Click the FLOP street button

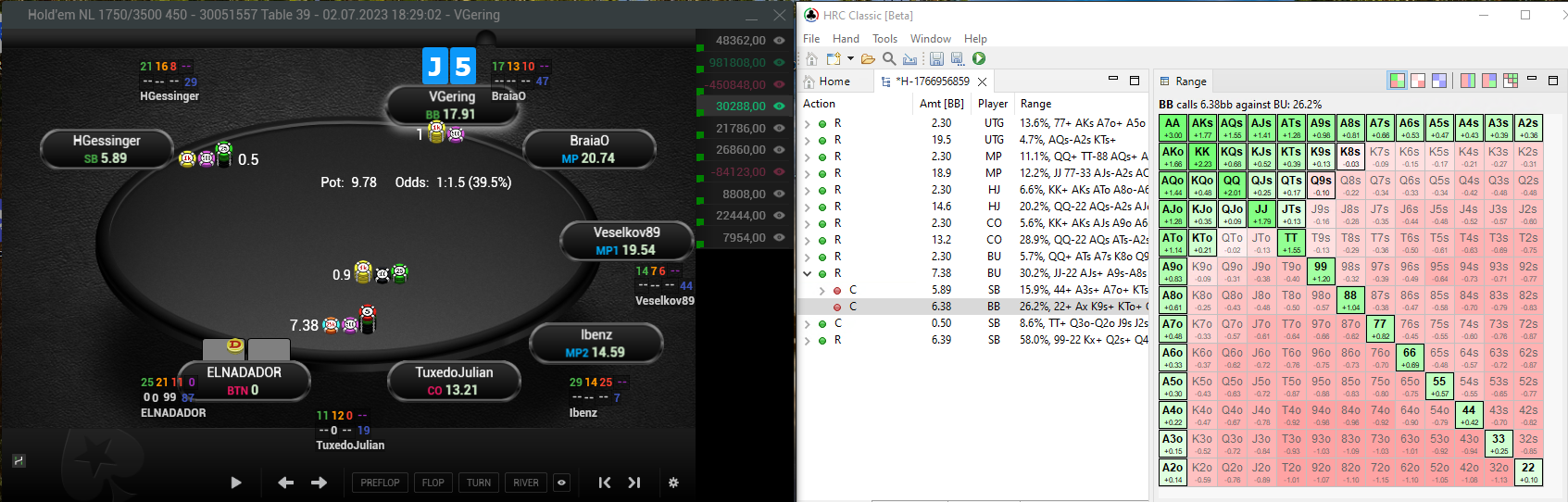click(433, 483)
